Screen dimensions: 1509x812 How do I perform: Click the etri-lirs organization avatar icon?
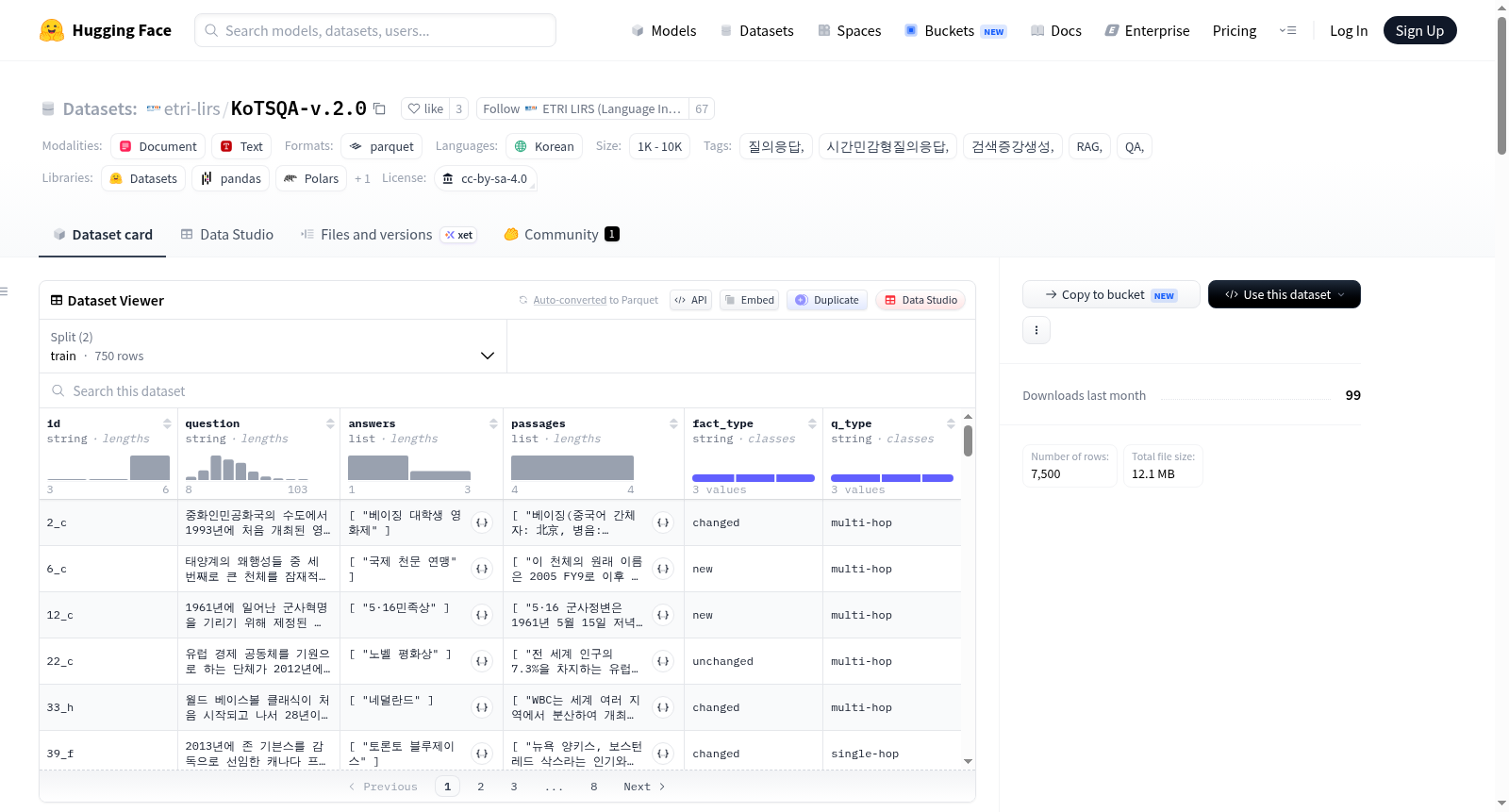[x=153, y=108]
